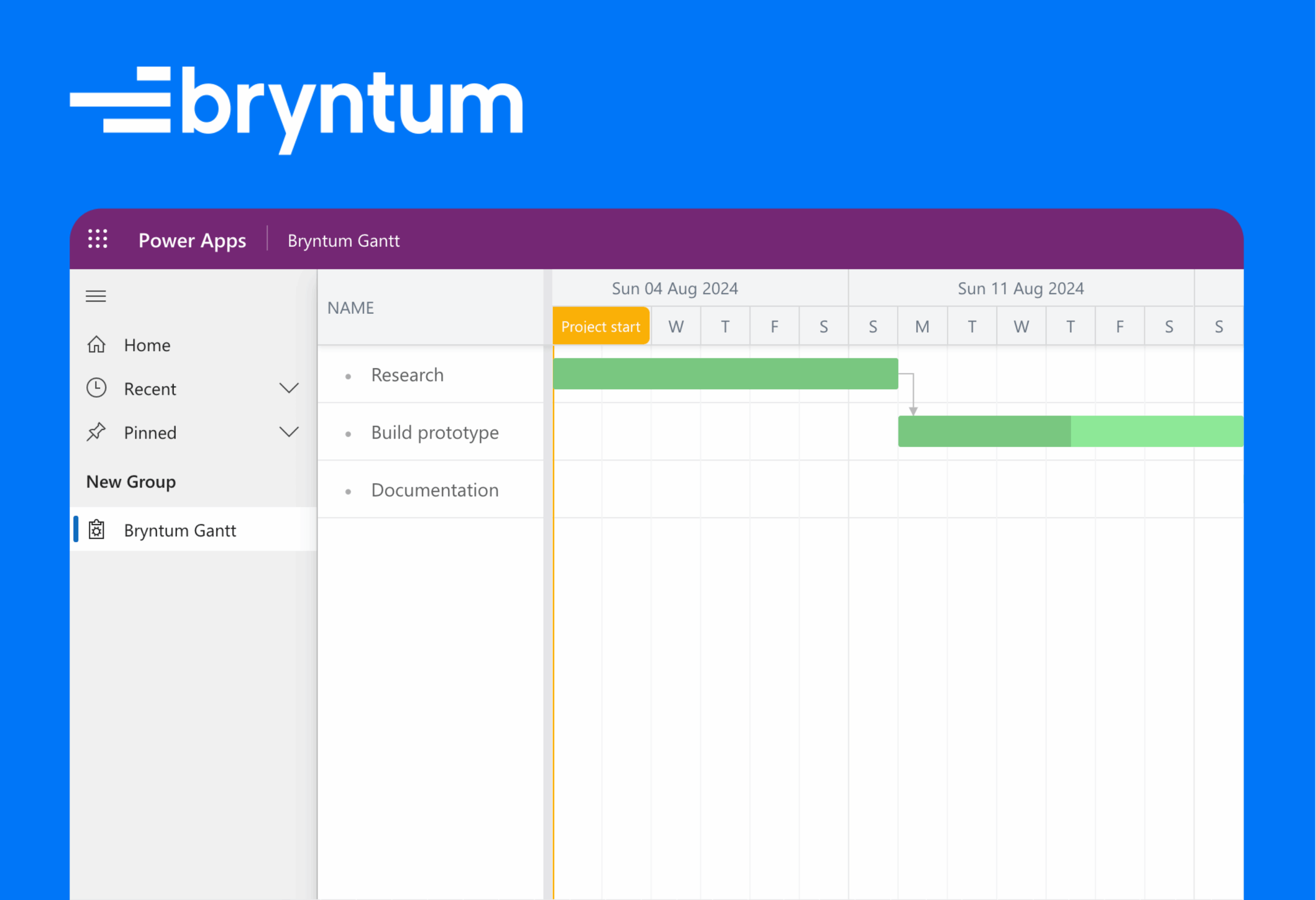Viewport: 1316px width, 900px height.
Task: Select the Bryntum Gantt breadcrumb title
Action: pyautogui.click(x=342, y=240)
